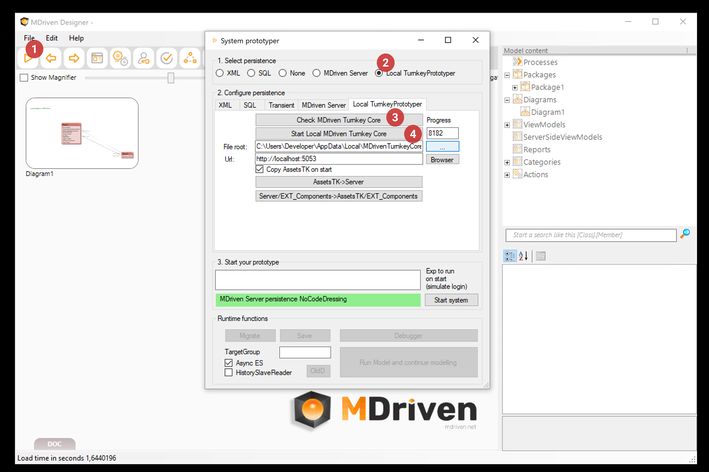Collapse the Packages tree node
Viewport: 709px width, 472px height.
[x=507, y=75]
